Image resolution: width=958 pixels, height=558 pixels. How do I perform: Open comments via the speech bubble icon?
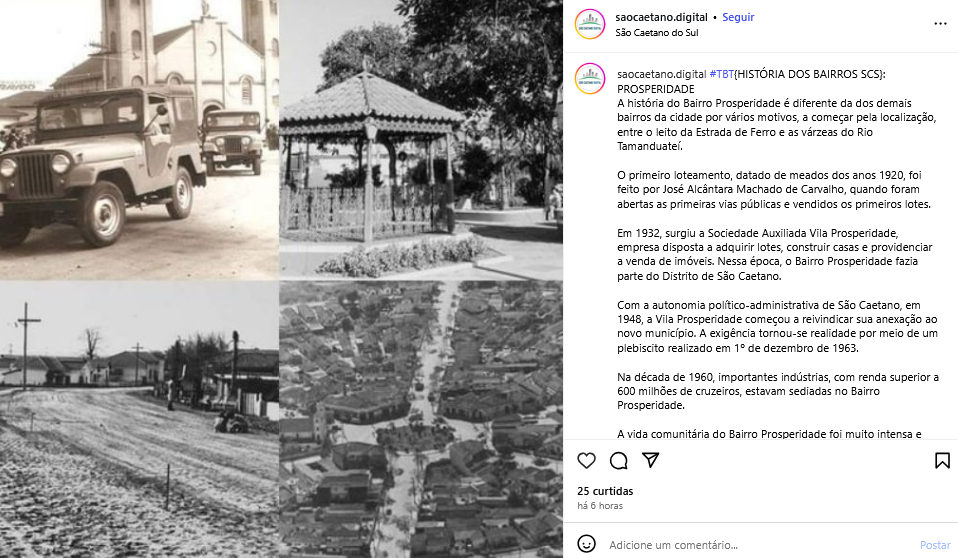(619, 460)
